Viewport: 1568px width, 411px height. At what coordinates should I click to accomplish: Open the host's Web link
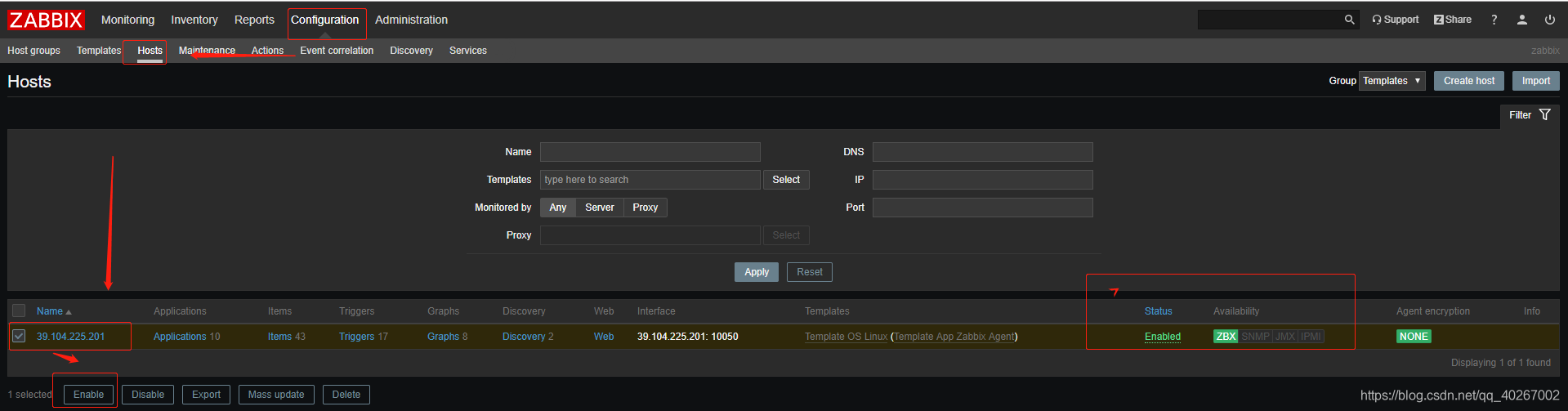pyautogui.click(x=604, y=337)
